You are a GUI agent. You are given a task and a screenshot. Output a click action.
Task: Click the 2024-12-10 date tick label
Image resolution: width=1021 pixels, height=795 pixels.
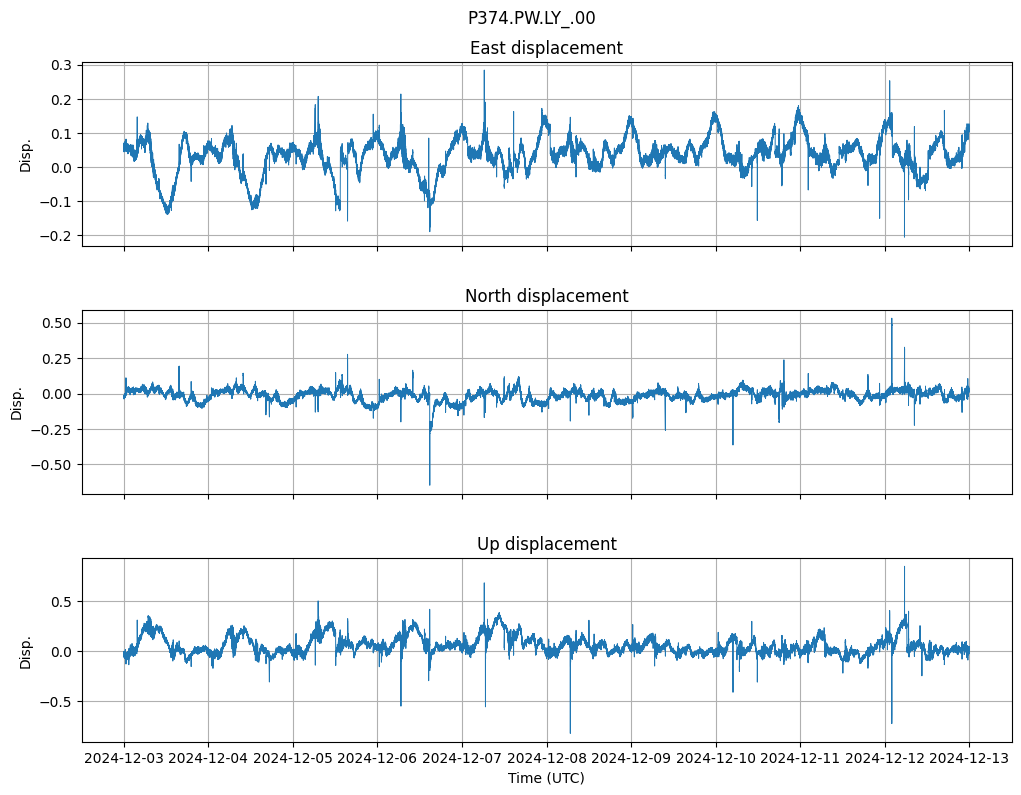pyautogui.click(x=716, y=759)
